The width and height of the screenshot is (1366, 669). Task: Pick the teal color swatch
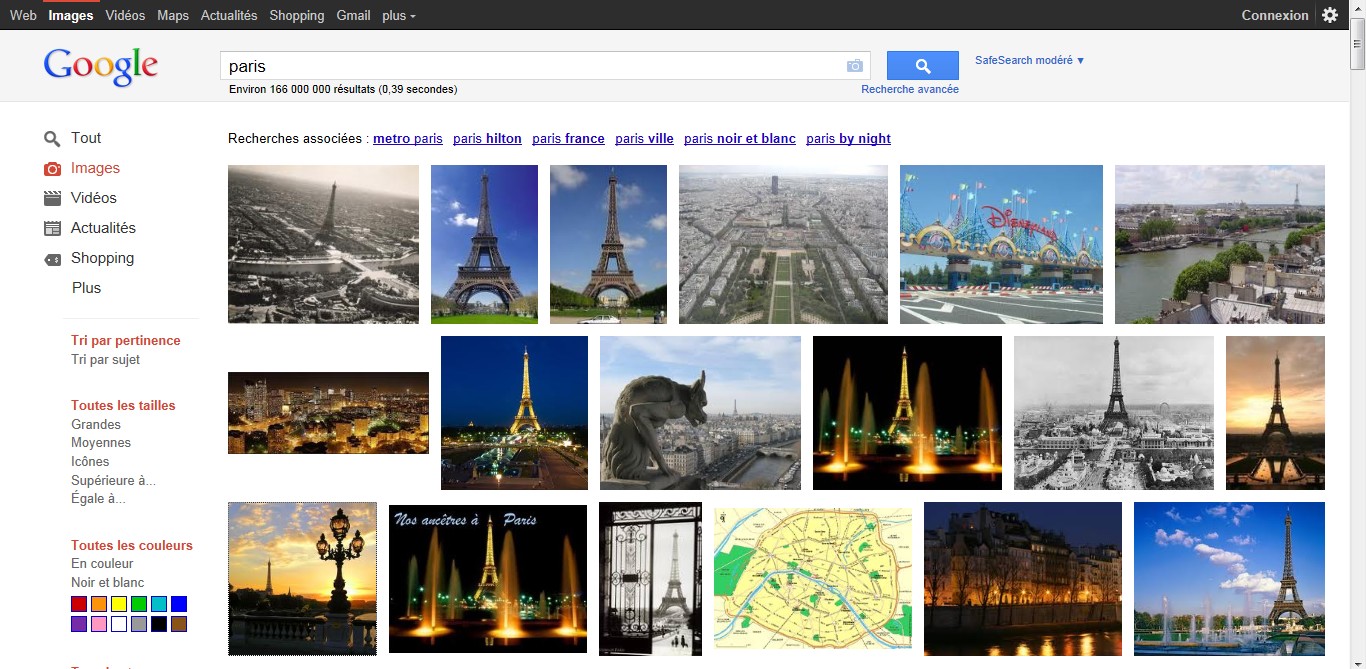point(159,604)
